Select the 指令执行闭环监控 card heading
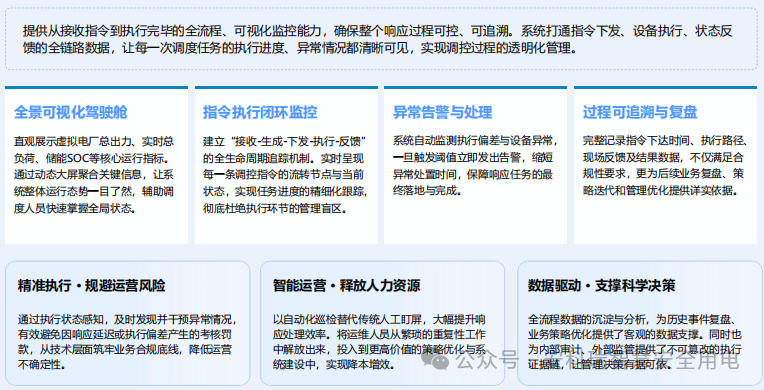 pyautogui.click(x=260, y=112)
